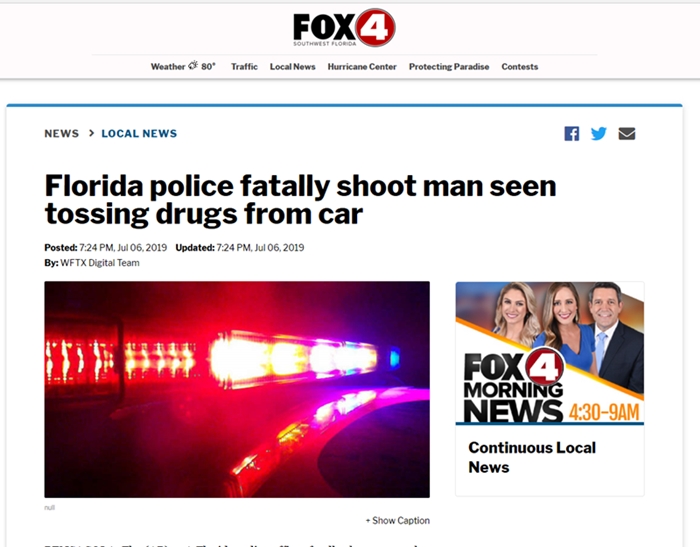Screen dimensions: 700x547
Task: Click the FOX 4 Southwest Florida logo
Action: (344, 28)
